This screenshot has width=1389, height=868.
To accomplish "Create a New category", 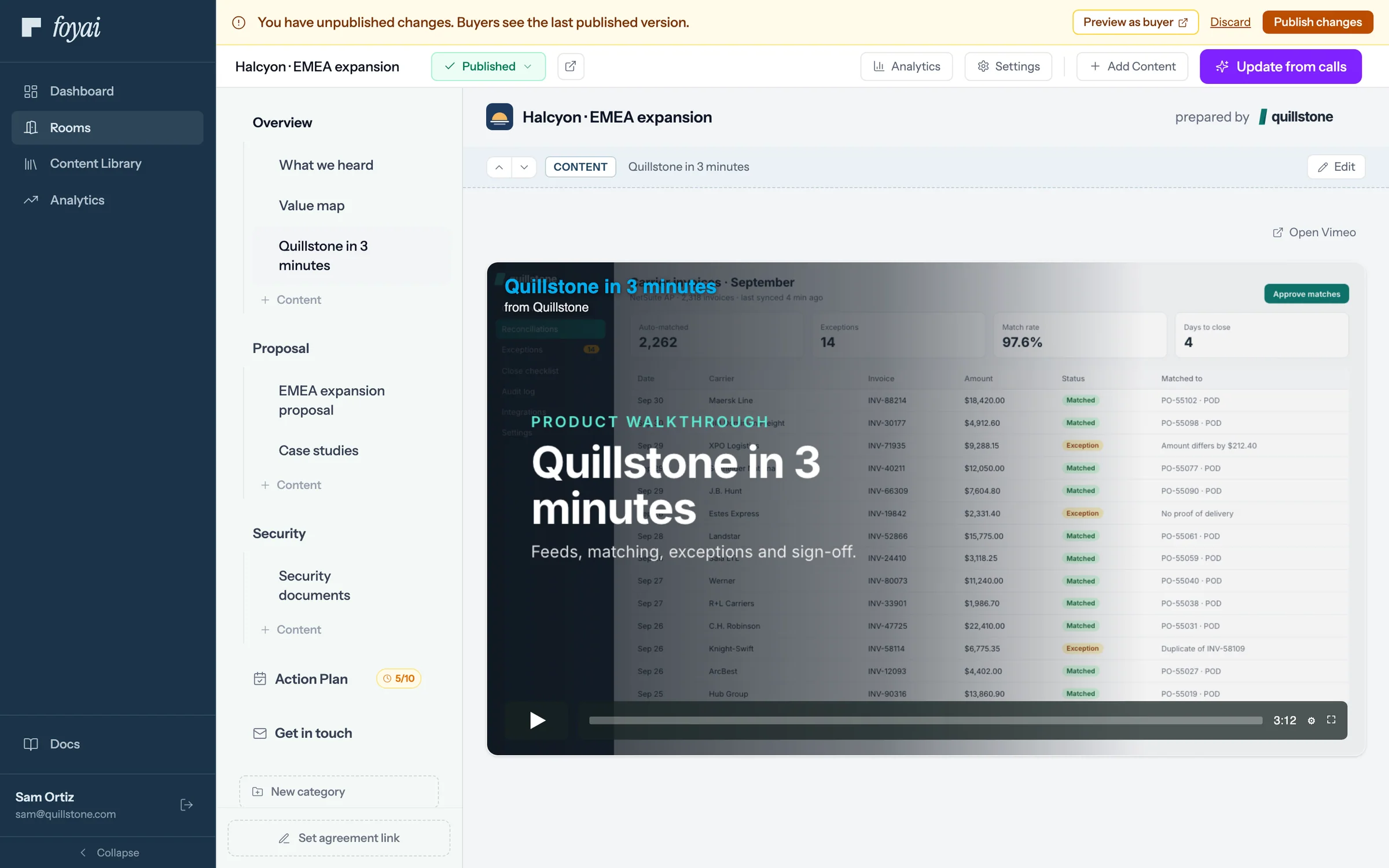I will [x=339, y=792].
